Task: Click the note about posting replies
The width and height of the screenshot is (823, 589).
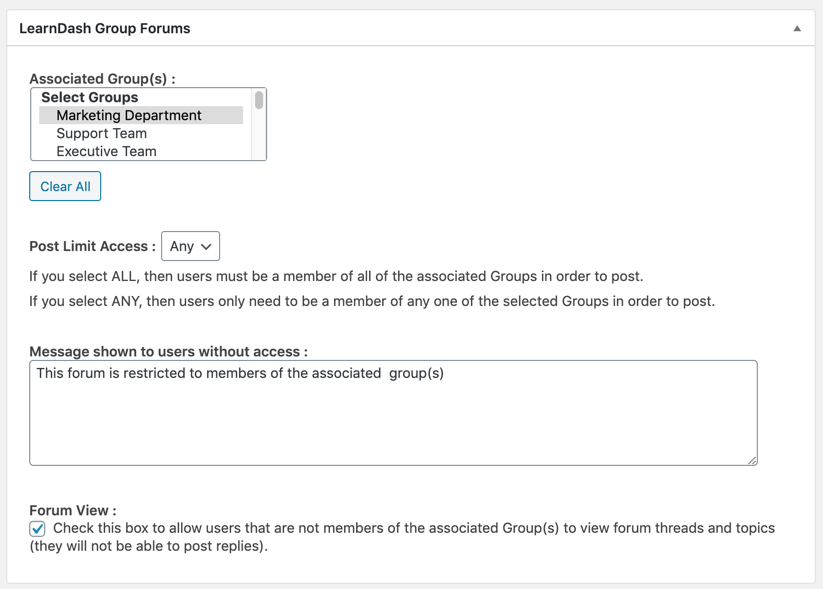Action: pyautogui.click(x=148, y=547)
